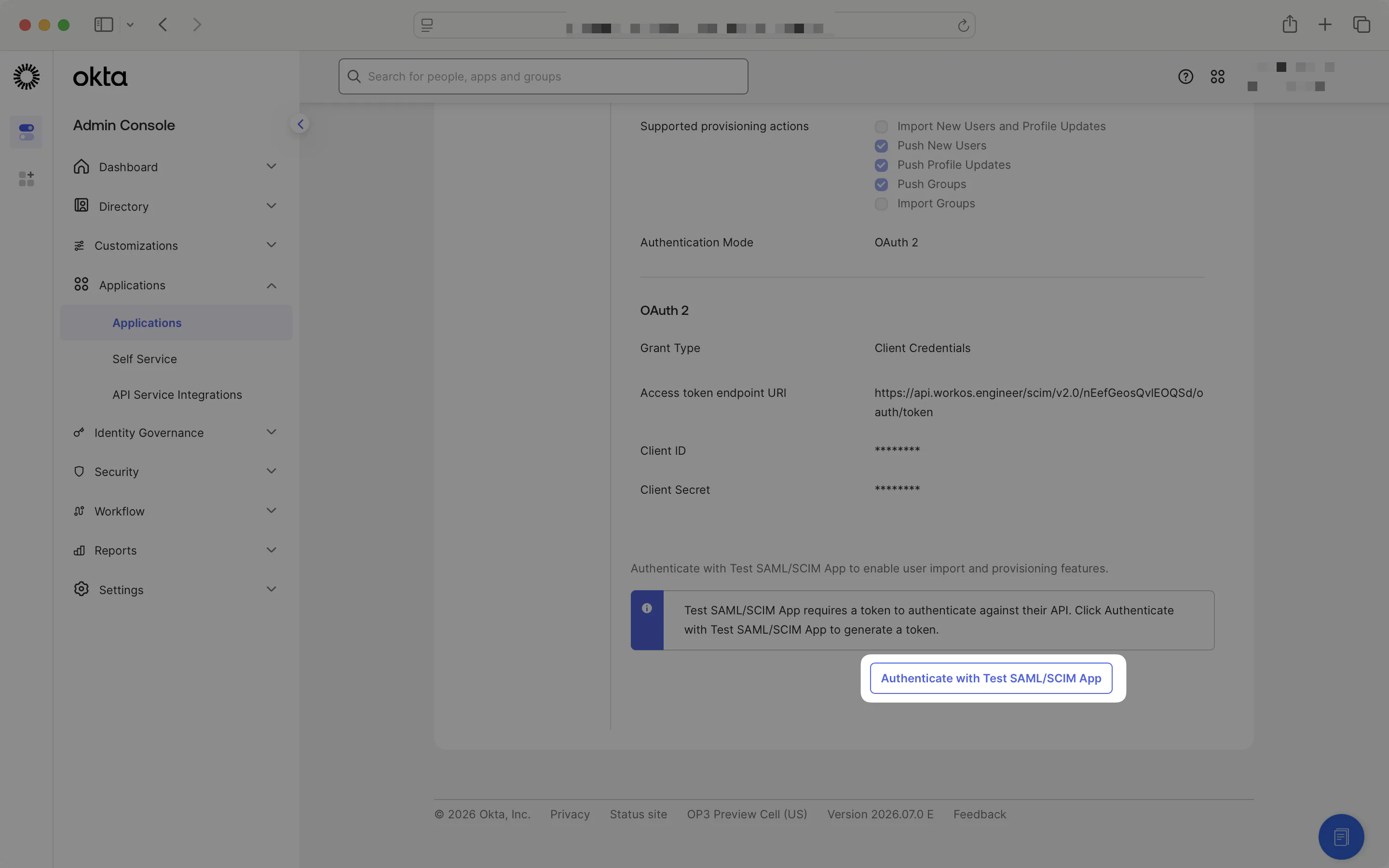The image size is (1389, 868).
Task: Expand the Customizations menu chevron
Action: click(x=272, y=245)
